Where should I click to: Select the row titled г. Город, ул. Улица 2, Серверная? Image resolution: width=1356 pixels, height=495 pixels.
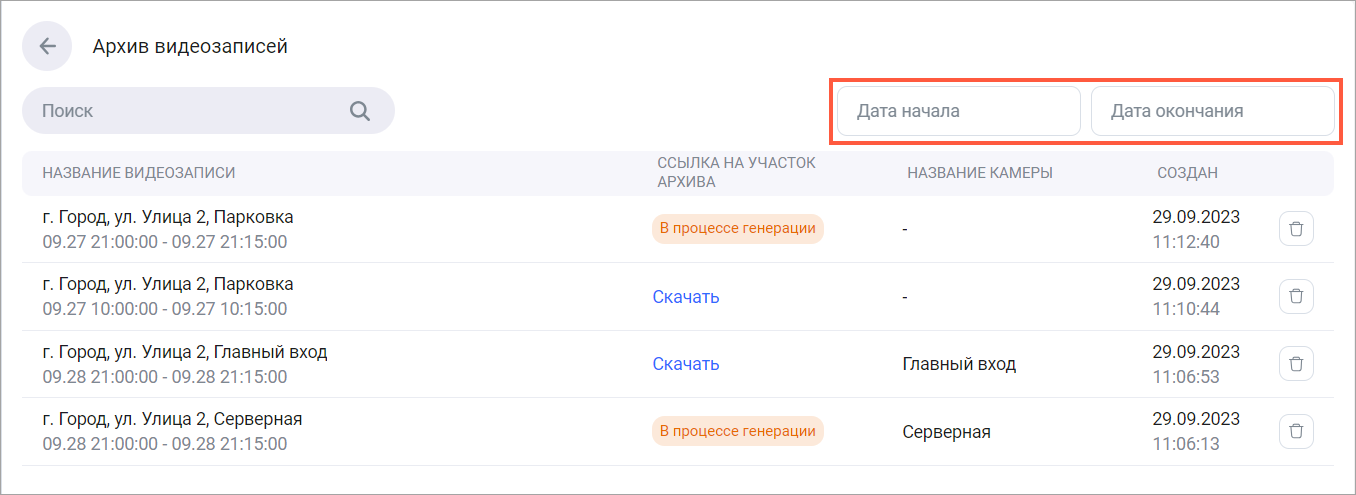click(172, 420)
